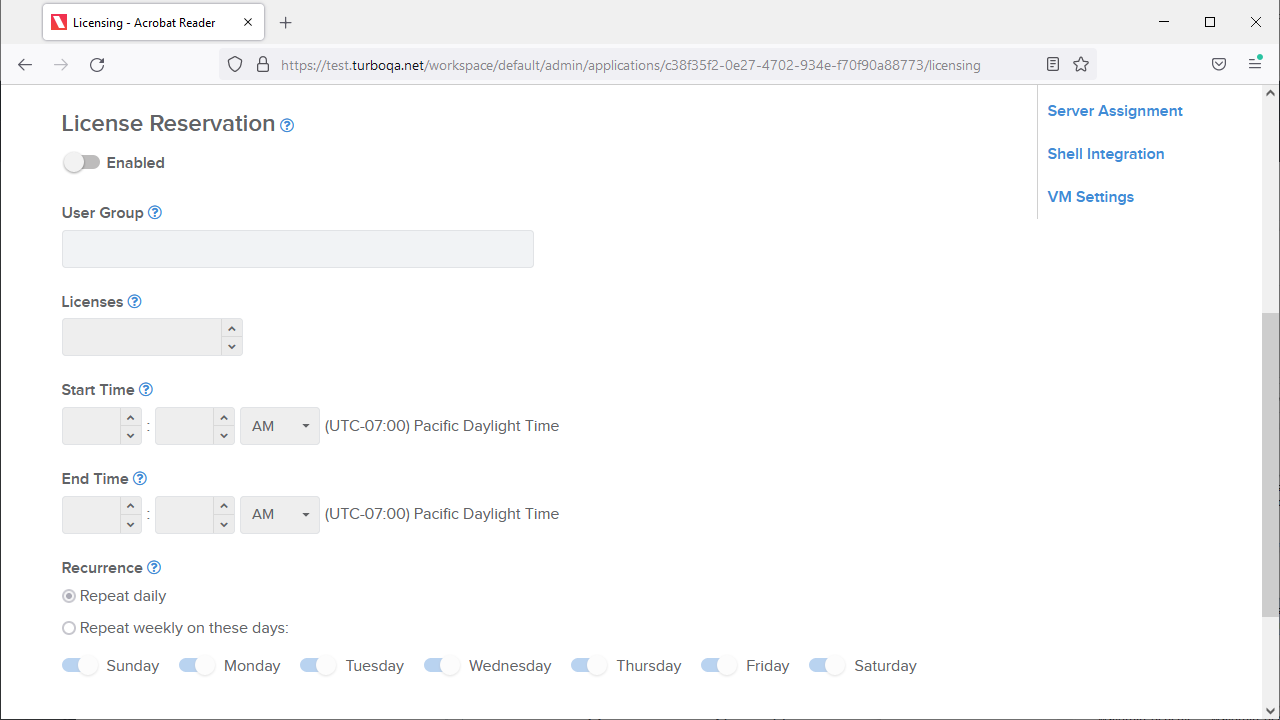Increase the End Time minutes
1280x720 pixels.
(225, 506)
